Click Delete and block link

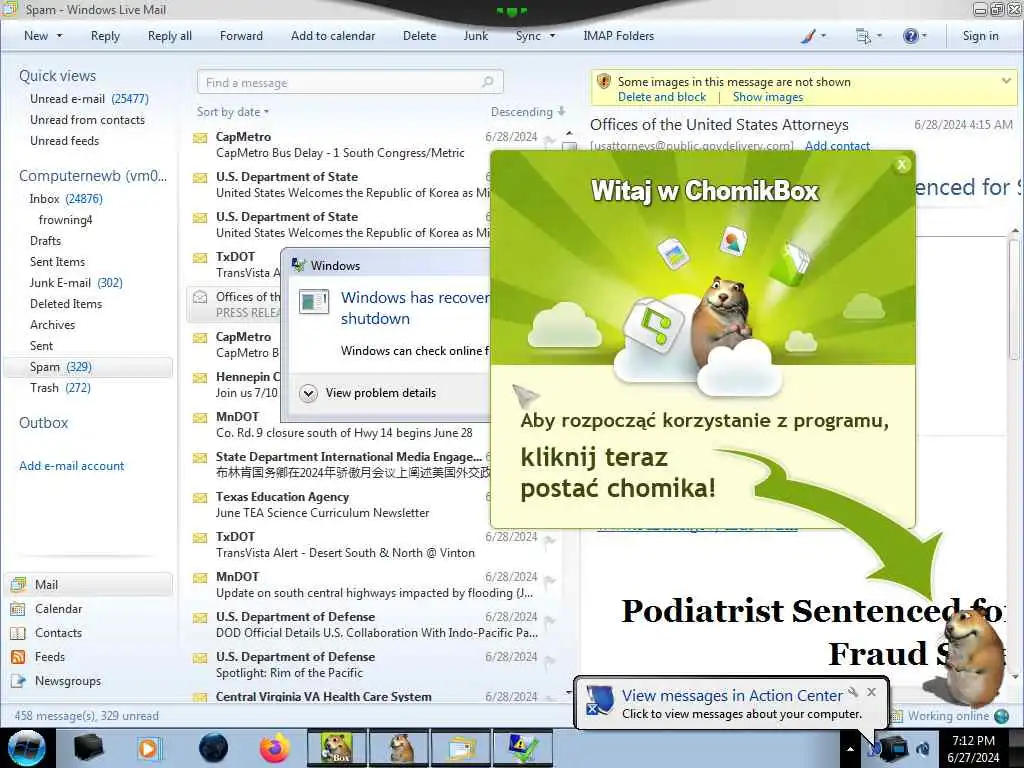coord(662,97)
